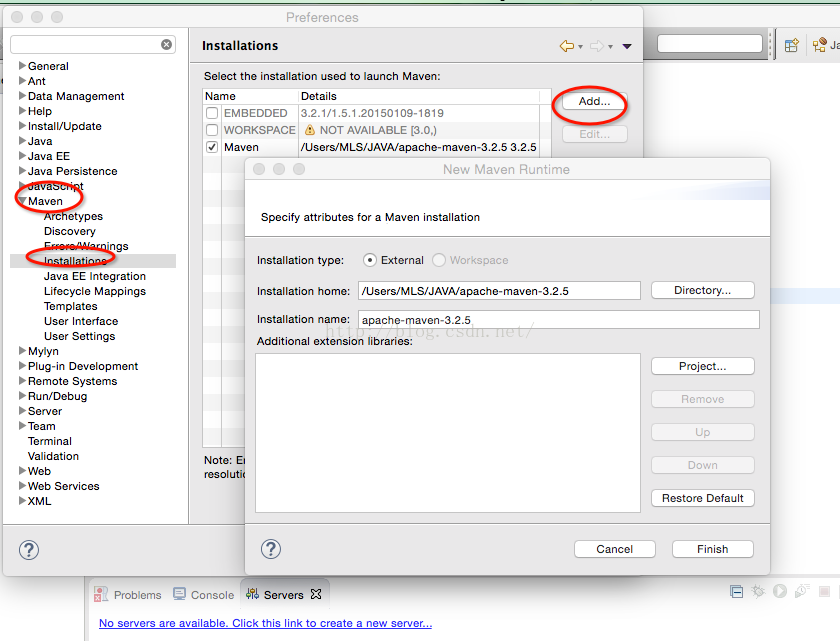Expand the Java Persistence node
Viewport: 840px width, 641px height.
(22, 170)
